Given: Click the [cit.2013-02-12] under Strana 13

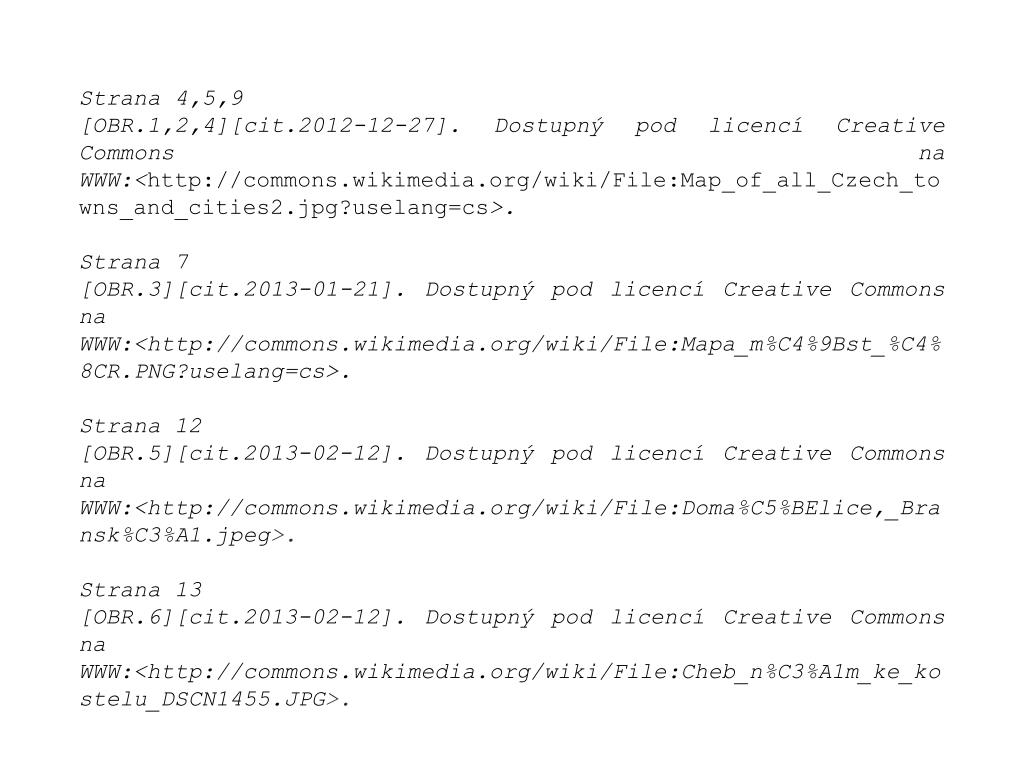Looking at the screenshot, I should coord(285,618).
